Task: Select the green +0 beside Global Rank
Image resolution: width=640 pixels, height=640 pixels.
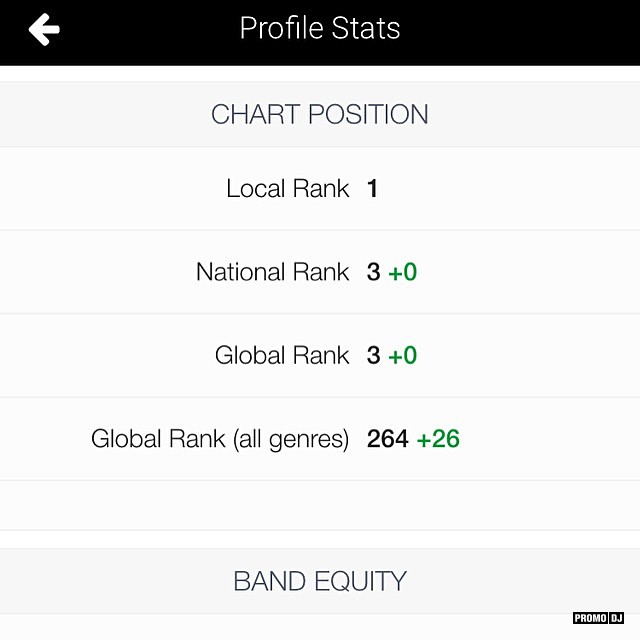Action: point(402,355)
